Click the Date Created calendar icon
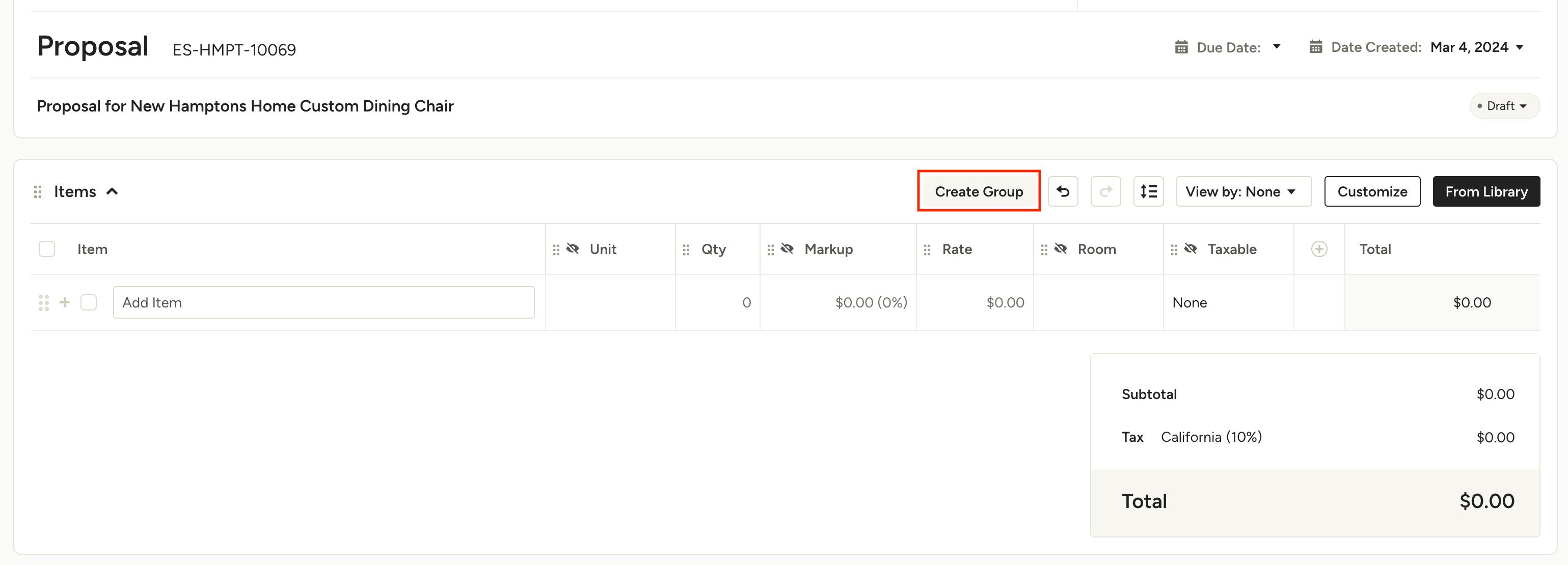 [x=1315, y=47]
